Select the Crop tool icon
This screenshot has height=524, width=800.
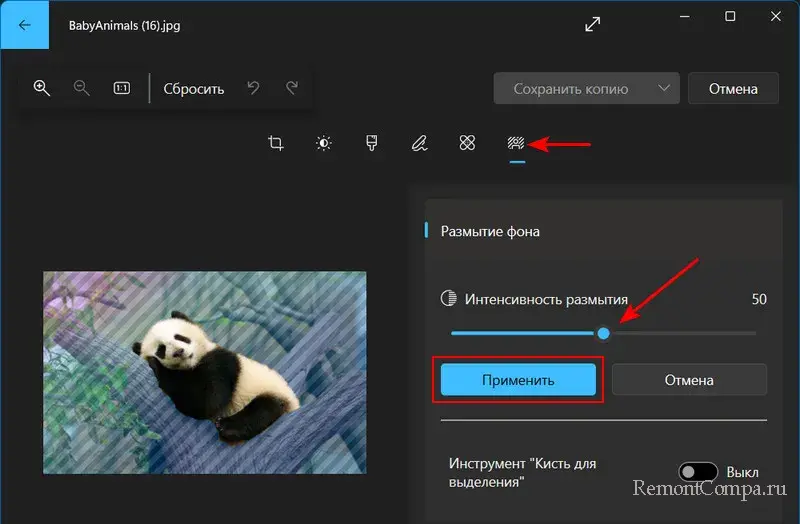click(x=276, y=144)
